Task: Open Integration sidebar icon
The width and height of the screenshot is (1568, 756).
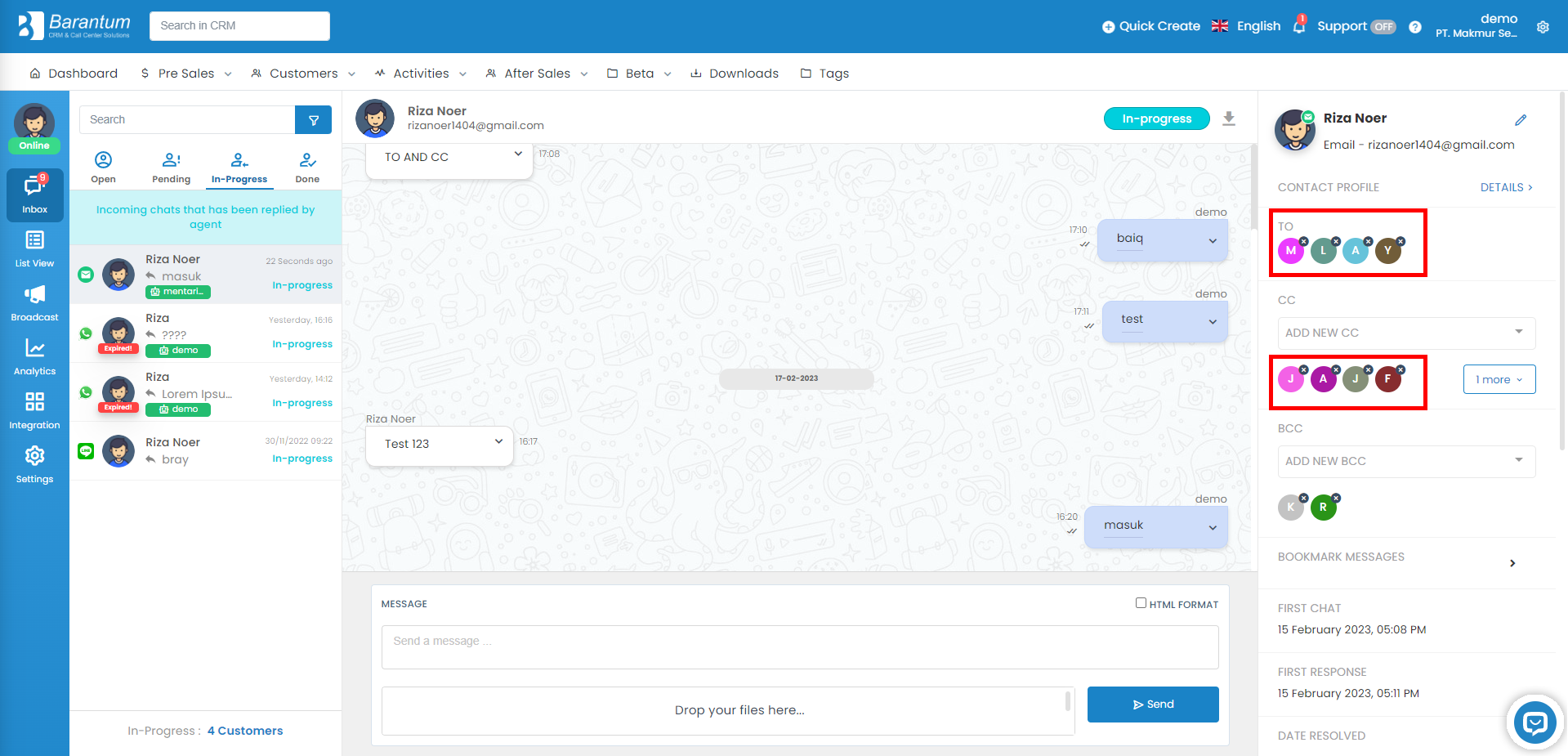Action: click(x=34, y=410)
